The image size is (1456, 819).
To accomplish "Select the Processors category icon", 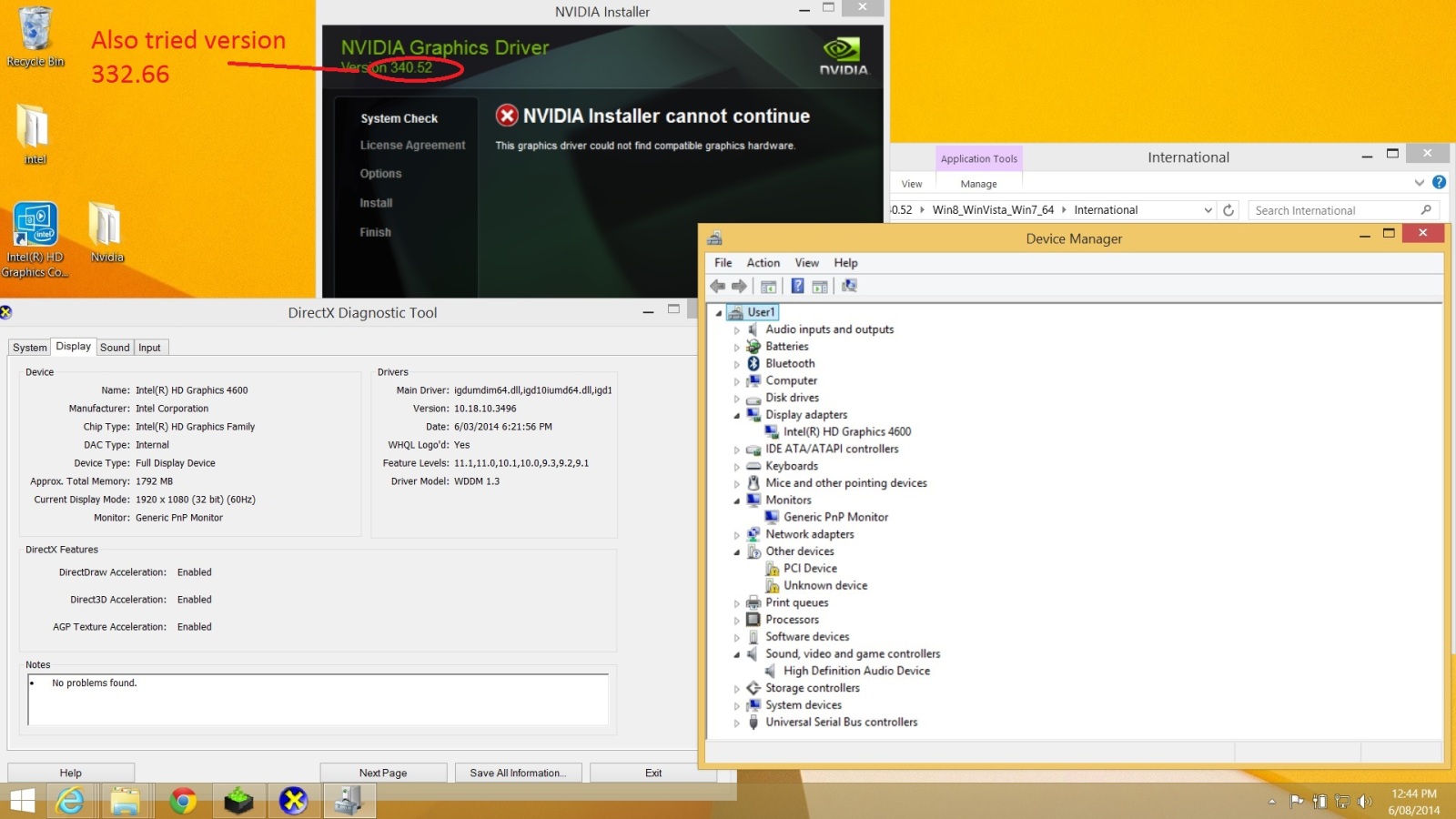I will (753, 620).
